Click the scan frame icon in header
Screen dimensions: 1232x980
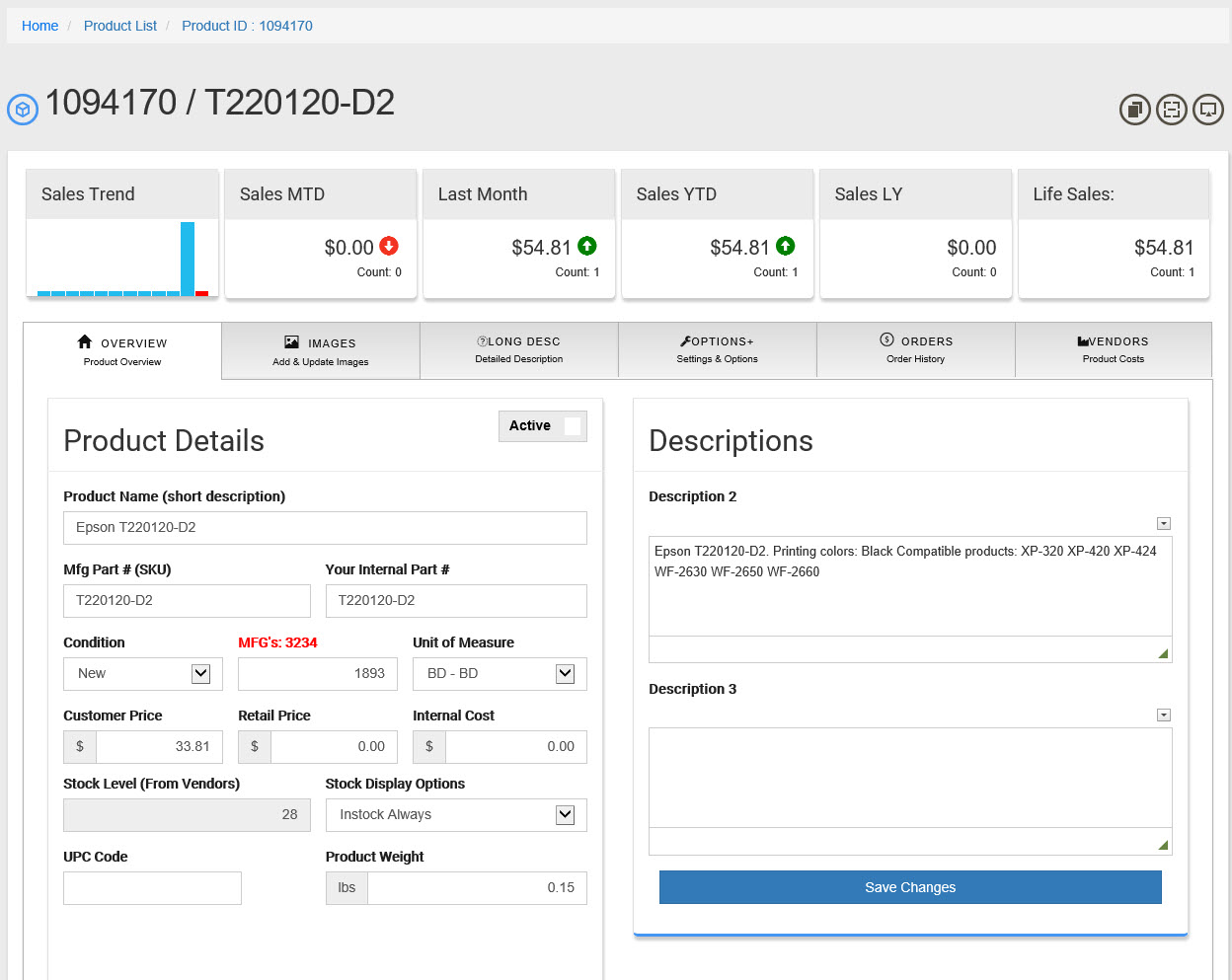click(1172, 110)
